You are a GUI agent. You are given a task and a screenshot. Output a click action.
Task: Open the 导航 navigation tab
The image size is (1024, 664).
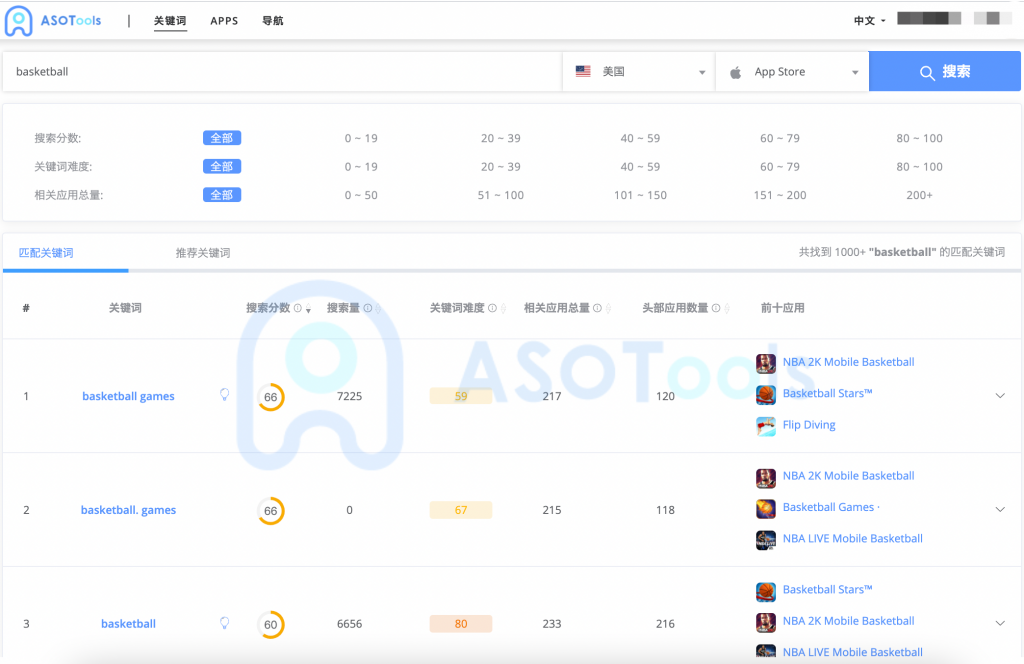click(272, 21)
